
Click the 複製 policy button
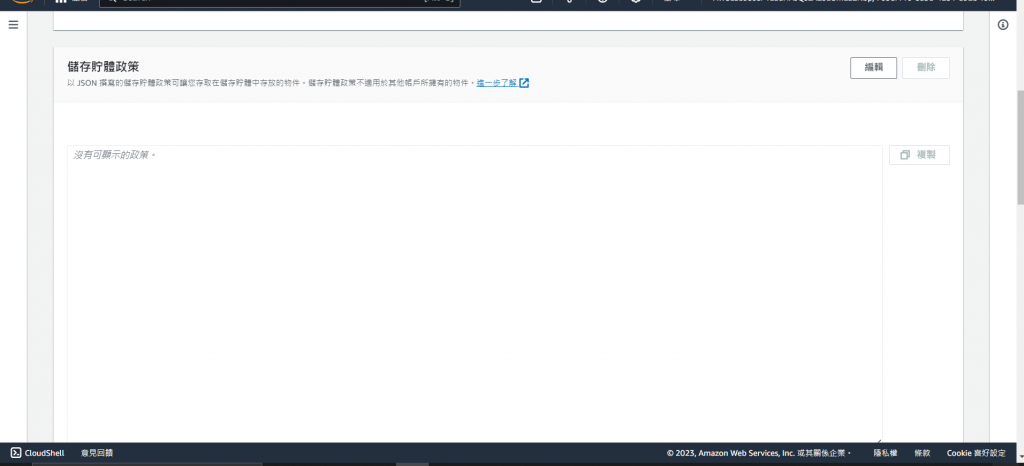tap(919, 155)
